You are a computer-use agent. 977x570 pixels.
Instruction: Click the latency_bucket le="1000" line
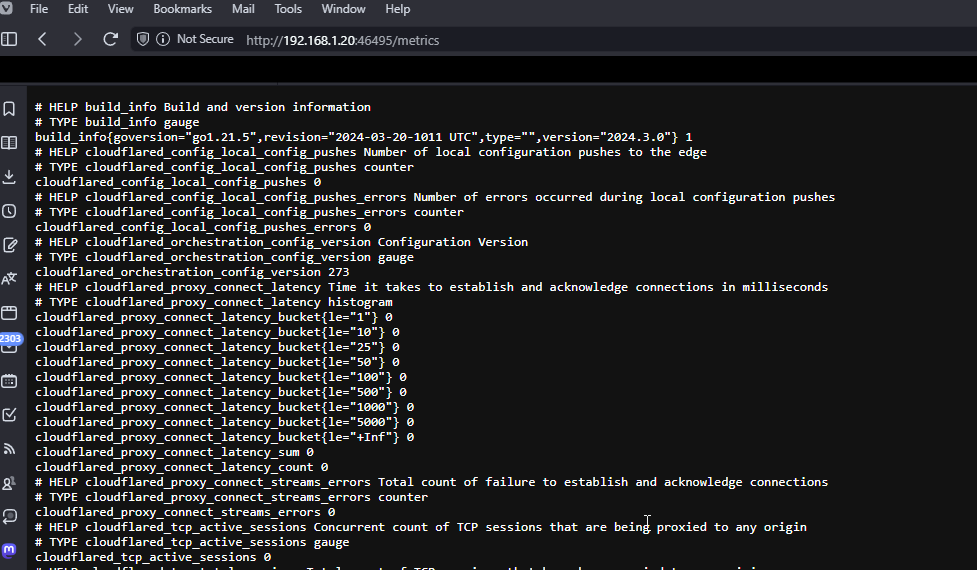click(x=224, y=407)
